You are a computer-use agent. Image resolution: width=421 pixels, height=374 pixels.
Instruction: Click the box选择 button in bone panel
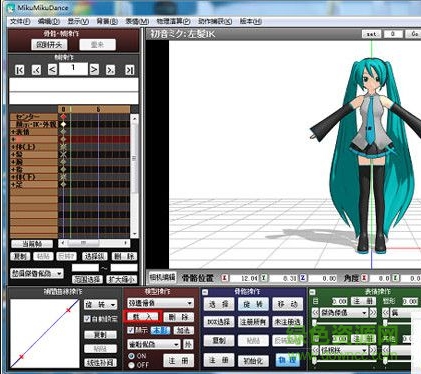(218, 322)
